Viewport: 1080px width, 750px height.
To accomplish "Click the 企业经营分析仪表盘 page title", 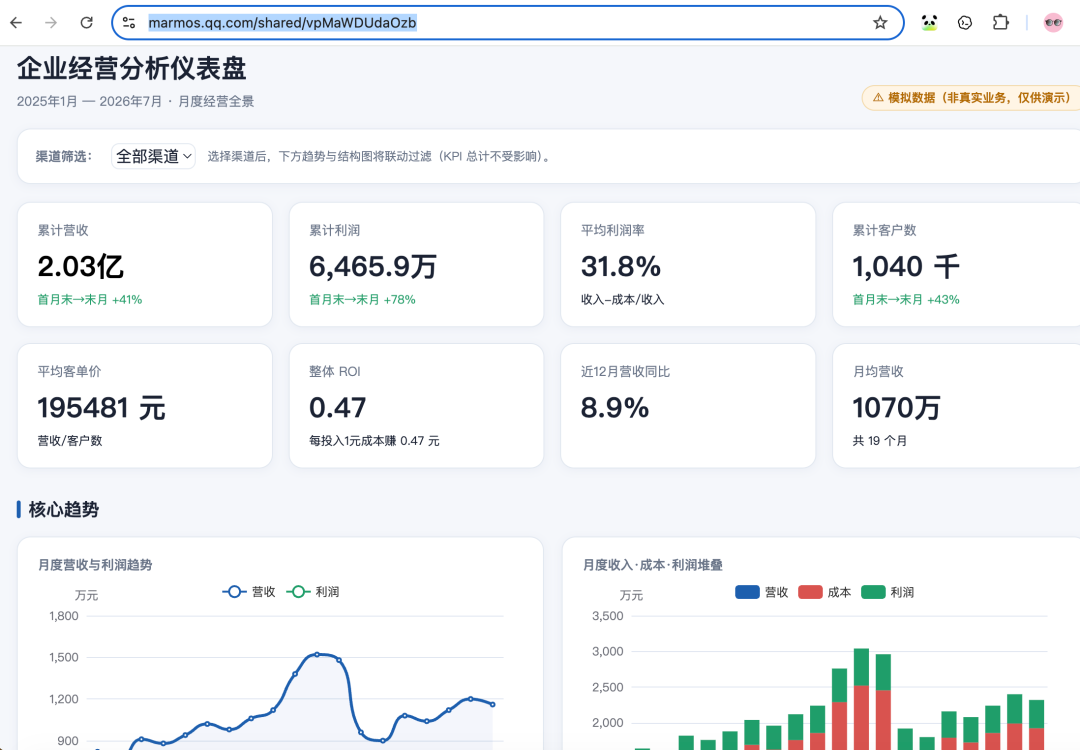I will tap(132, 68).
